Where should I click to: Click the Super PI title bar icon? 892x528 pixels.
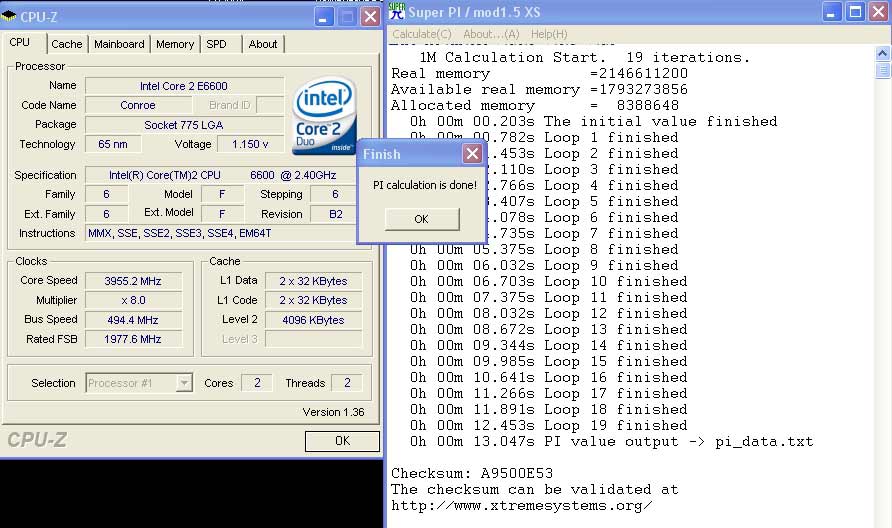(x=397, y=11)
